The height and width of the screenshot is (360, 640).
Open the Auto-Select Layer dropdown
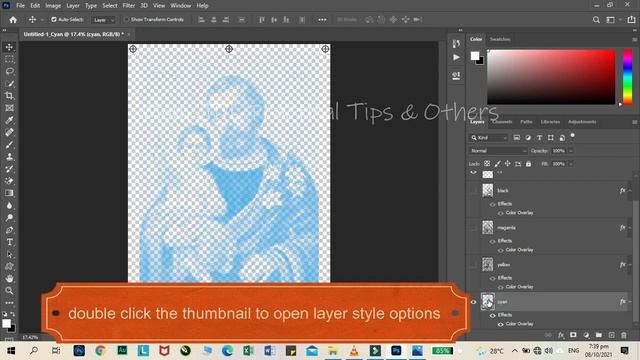(x=104, y=20)
